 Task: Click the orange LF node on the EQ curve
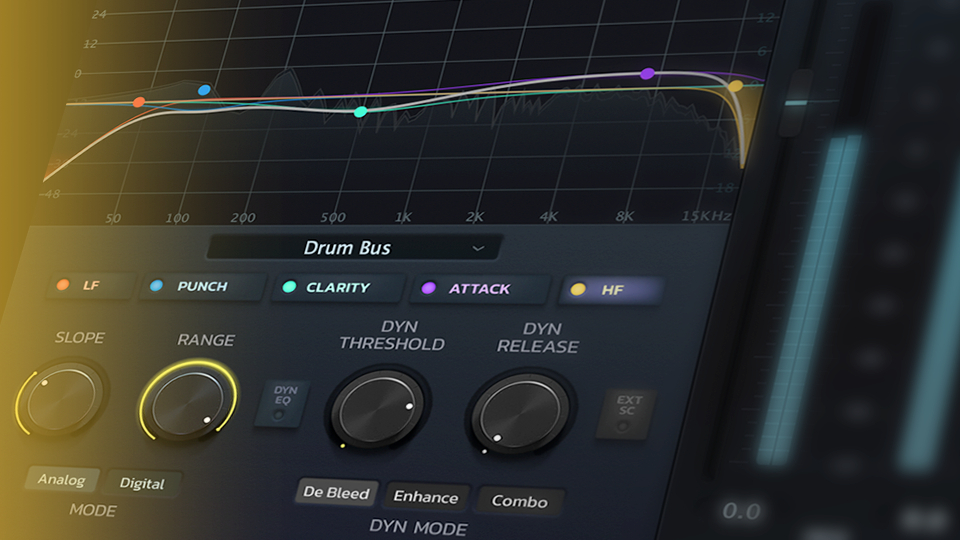(139, 102)
